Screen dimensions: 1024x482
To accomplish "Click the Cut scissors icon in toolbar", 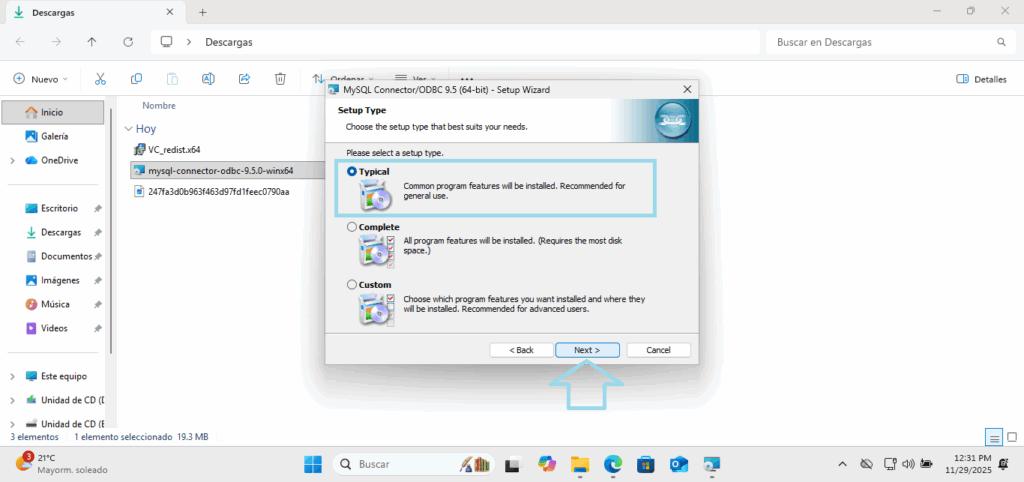I will coord(100,79).
